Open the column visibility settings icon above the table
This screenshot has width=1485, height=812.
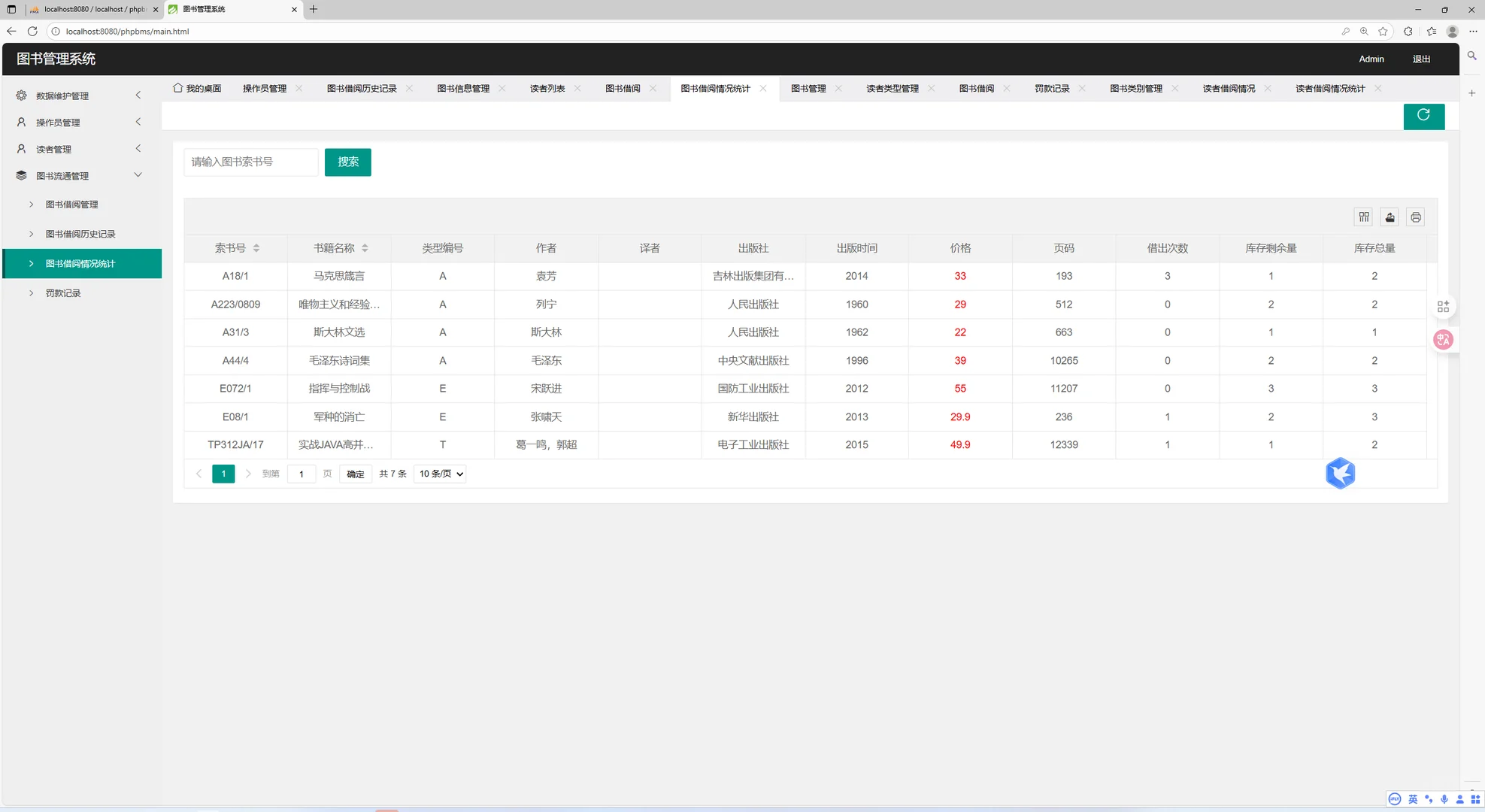tap(1363, 217)
